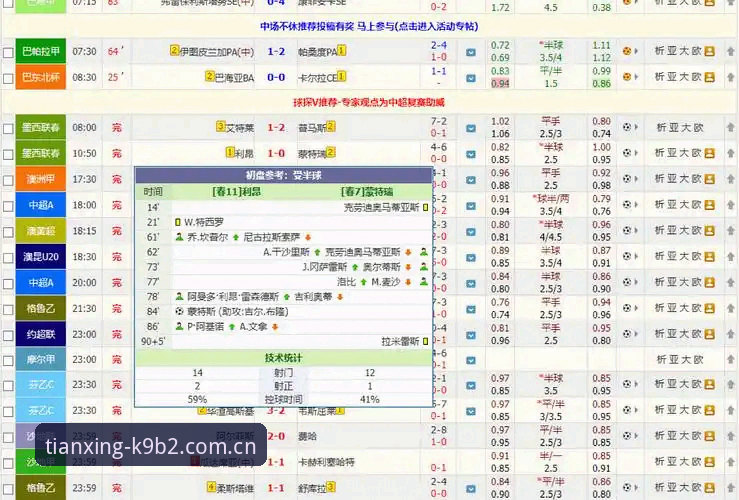Click the football icon in 格鲁乙 21:30 row
Viewport: 739px width, 500px height.
tap(626, 308)
